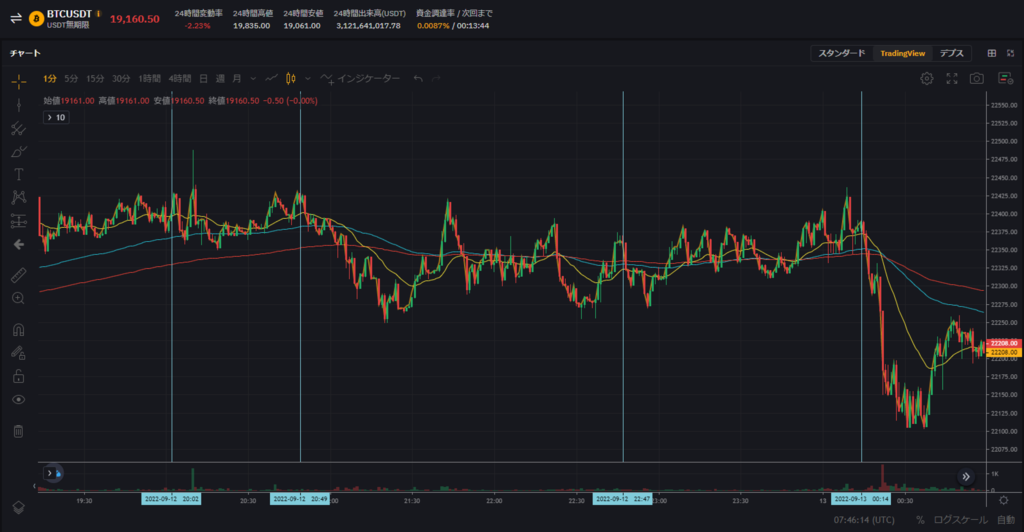Open the chart style dropdown arrow
This screenshot has width=1024, height=532.
[308, 79]
